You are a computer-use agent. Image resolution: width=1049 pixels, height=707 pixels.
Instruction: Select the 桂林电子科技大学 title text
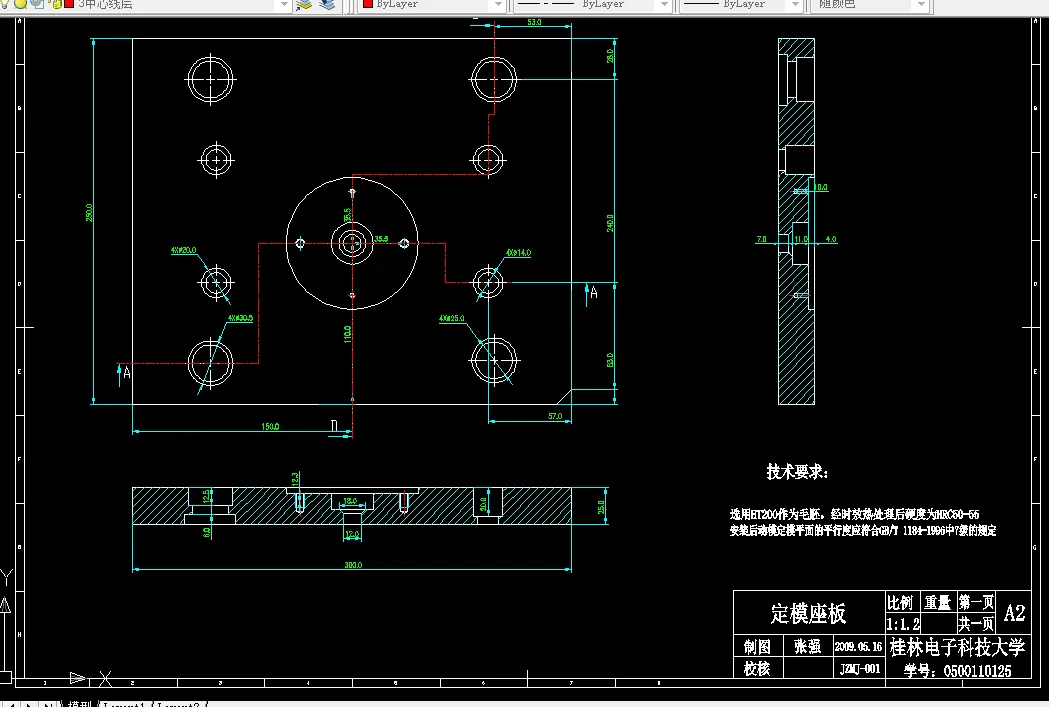(957, 647)
